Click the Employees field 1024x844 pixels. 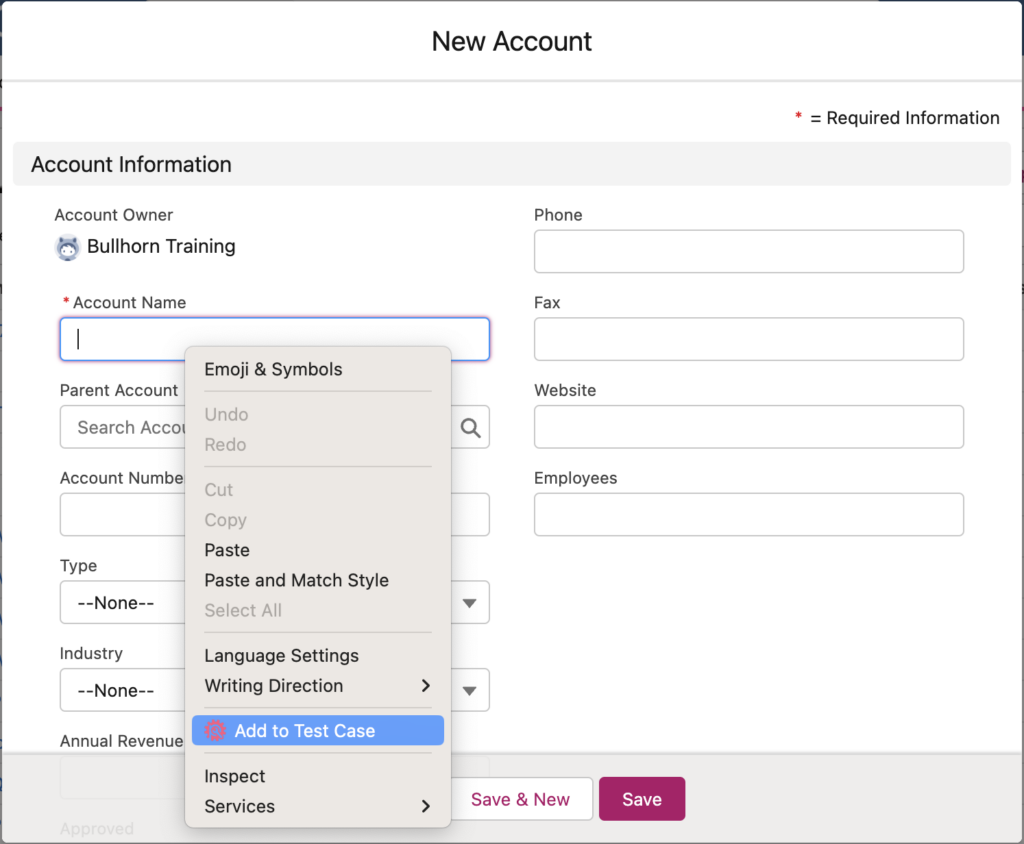(748, 514)
